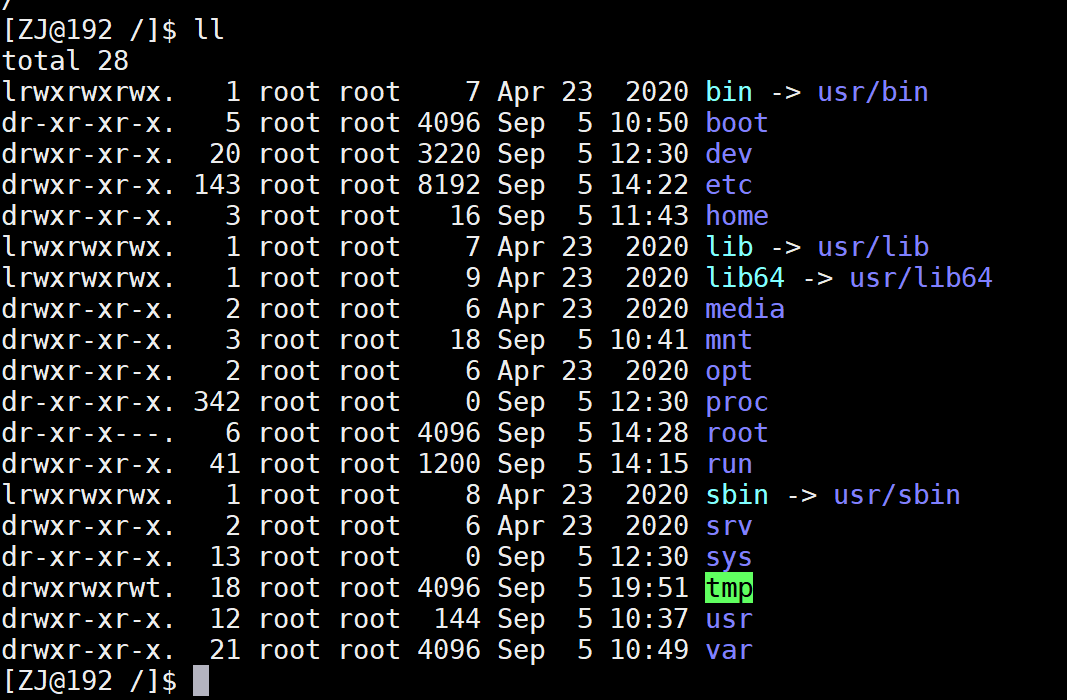Click the cursor block at bottom prompt

(x=201, y=681)
